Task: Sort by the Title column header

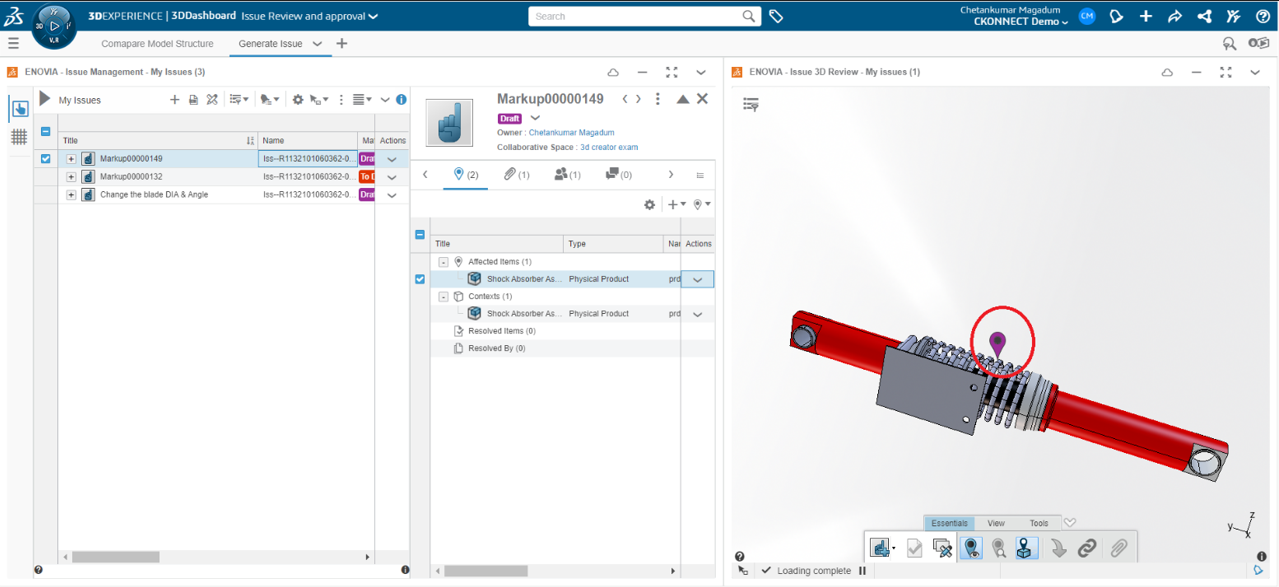Action: coord(157,141)
